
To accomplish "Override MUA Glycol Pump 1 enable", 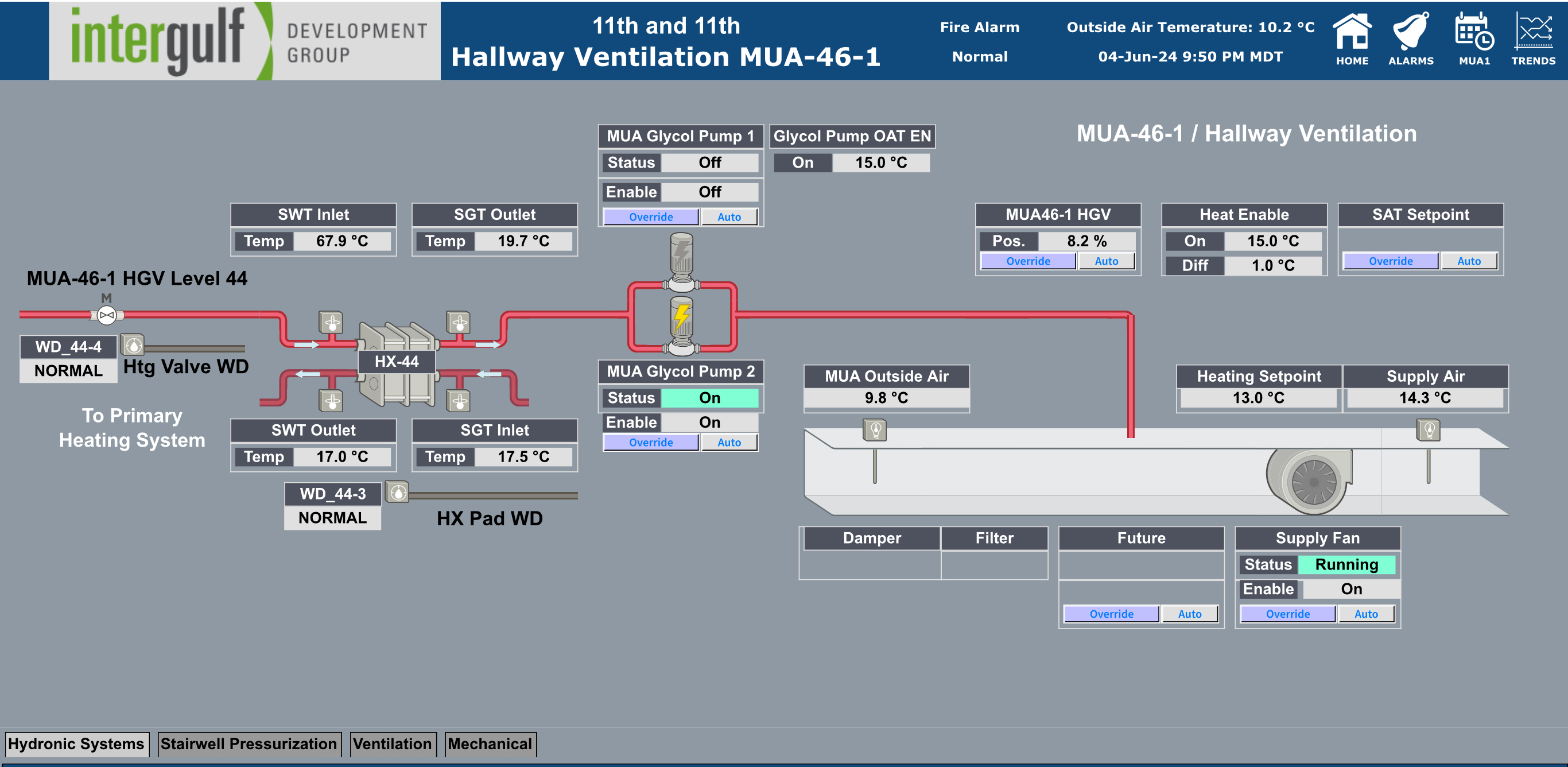I will click(651, 216).
